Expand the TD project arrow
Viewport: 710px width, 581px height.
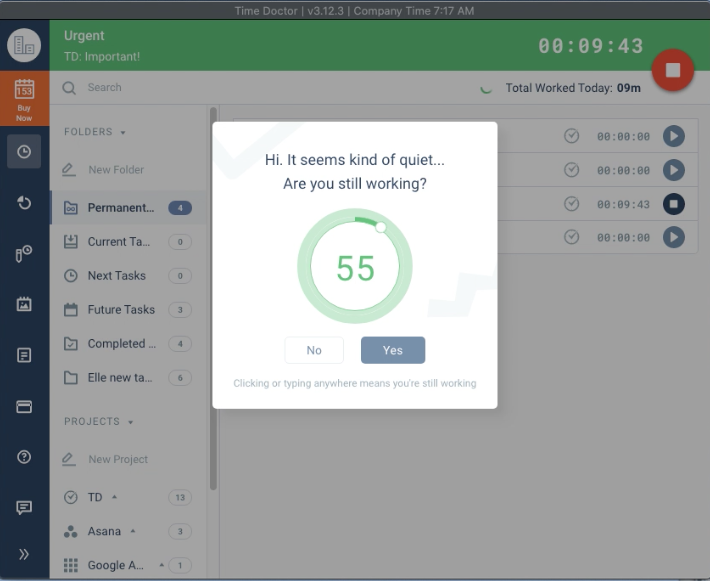click(x=115, y=497)
